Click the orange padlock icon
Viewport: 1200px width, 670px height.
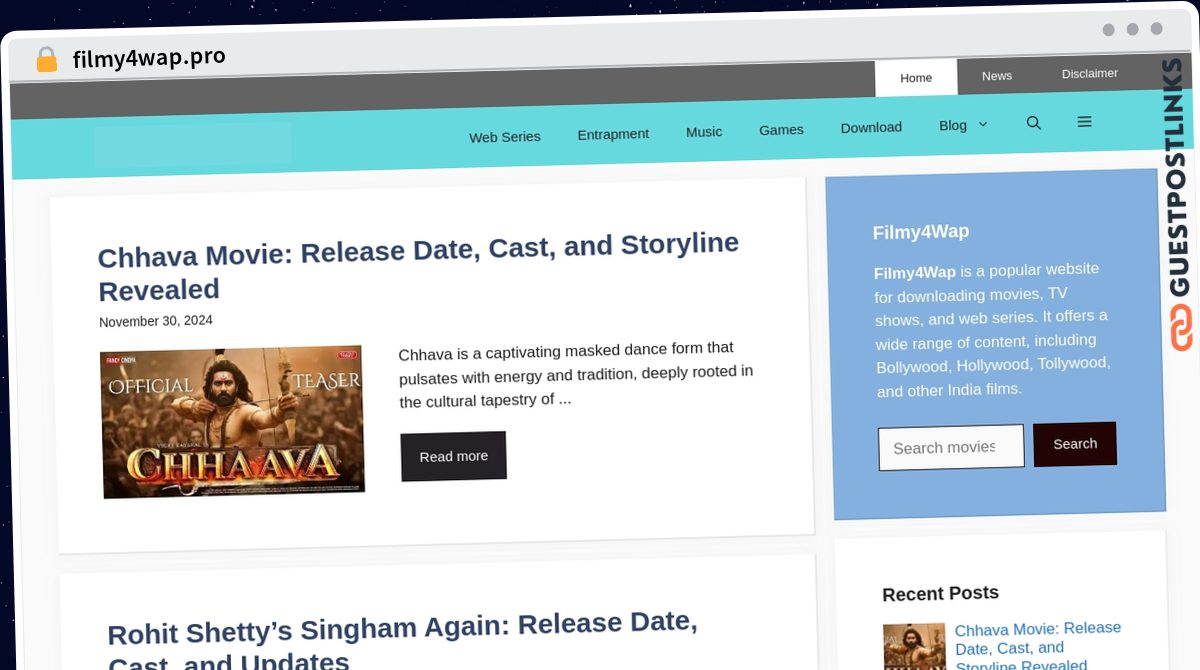point(46,60)
